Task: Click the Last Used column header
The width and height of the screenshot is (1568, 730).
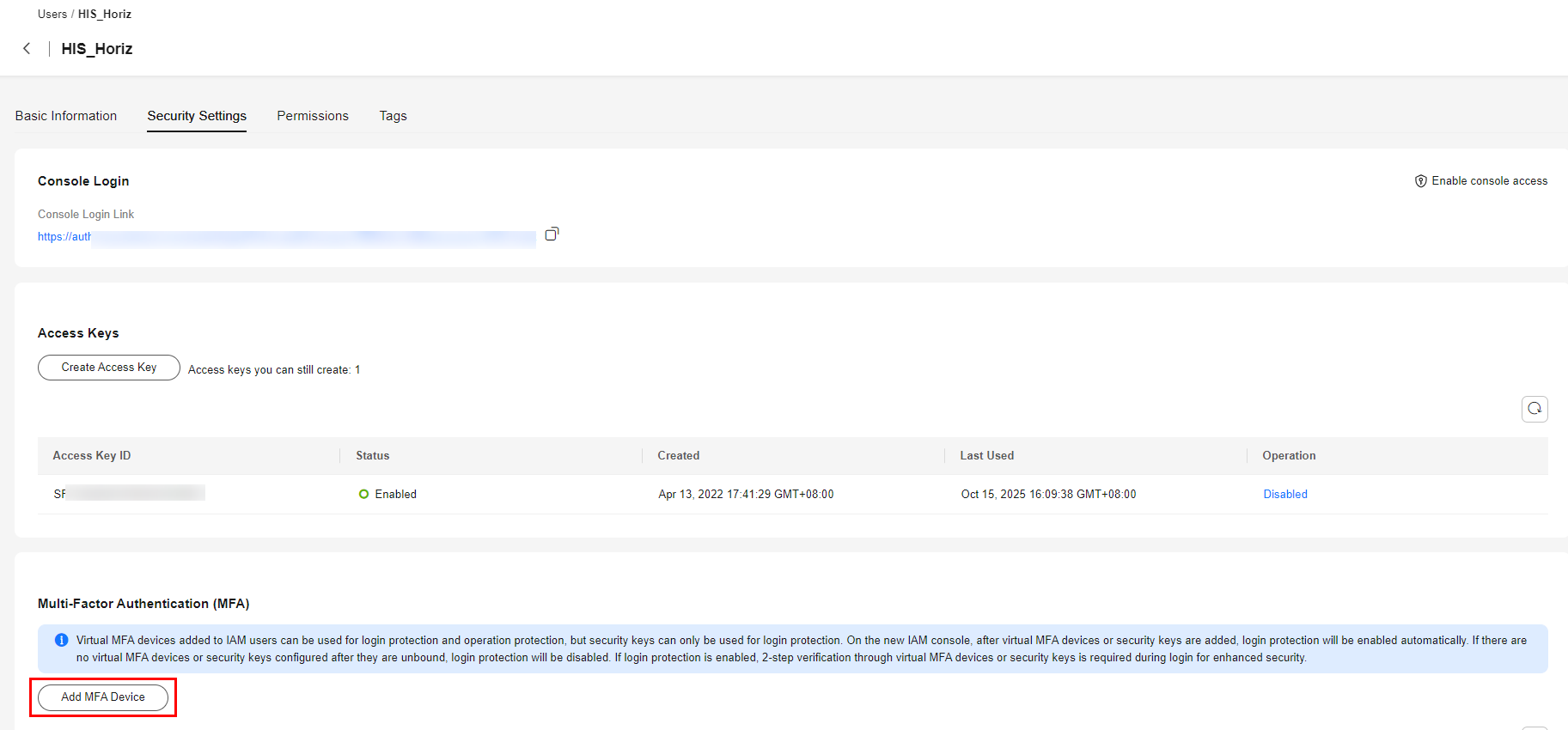Action: tap(986, 456)
